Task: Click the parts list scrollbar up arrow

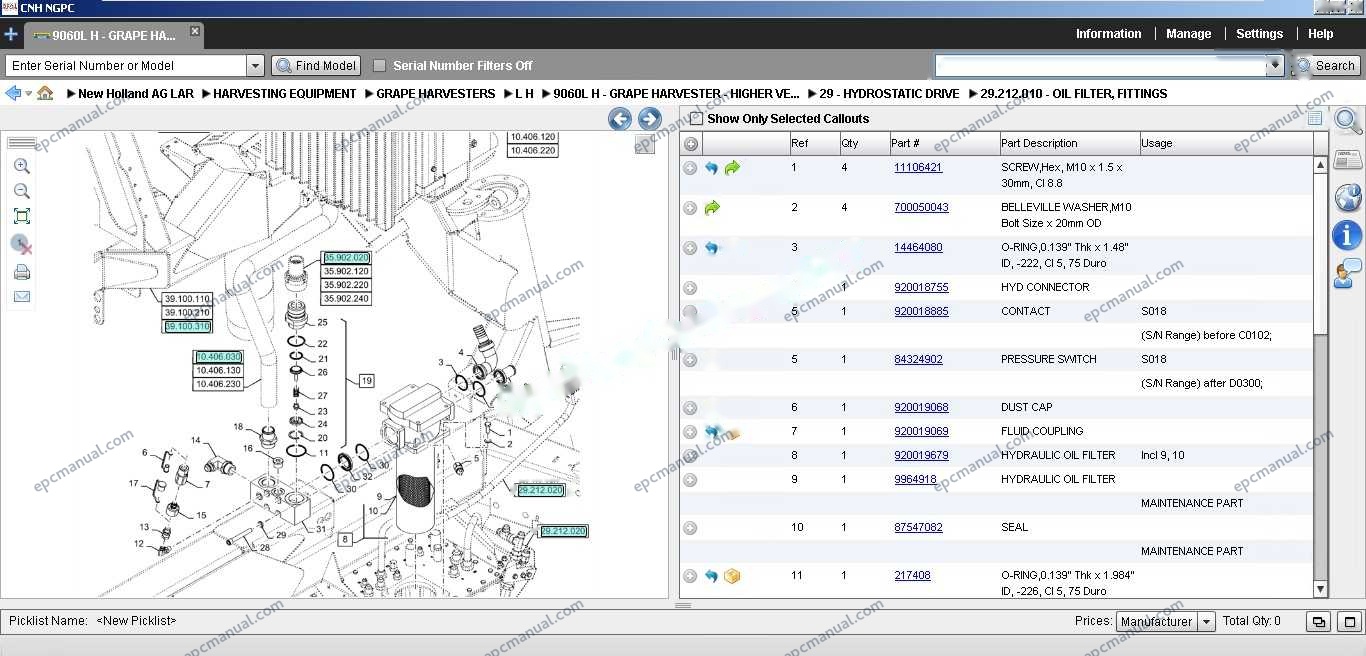Action: pyautogui.click(x=1320, y=165)
